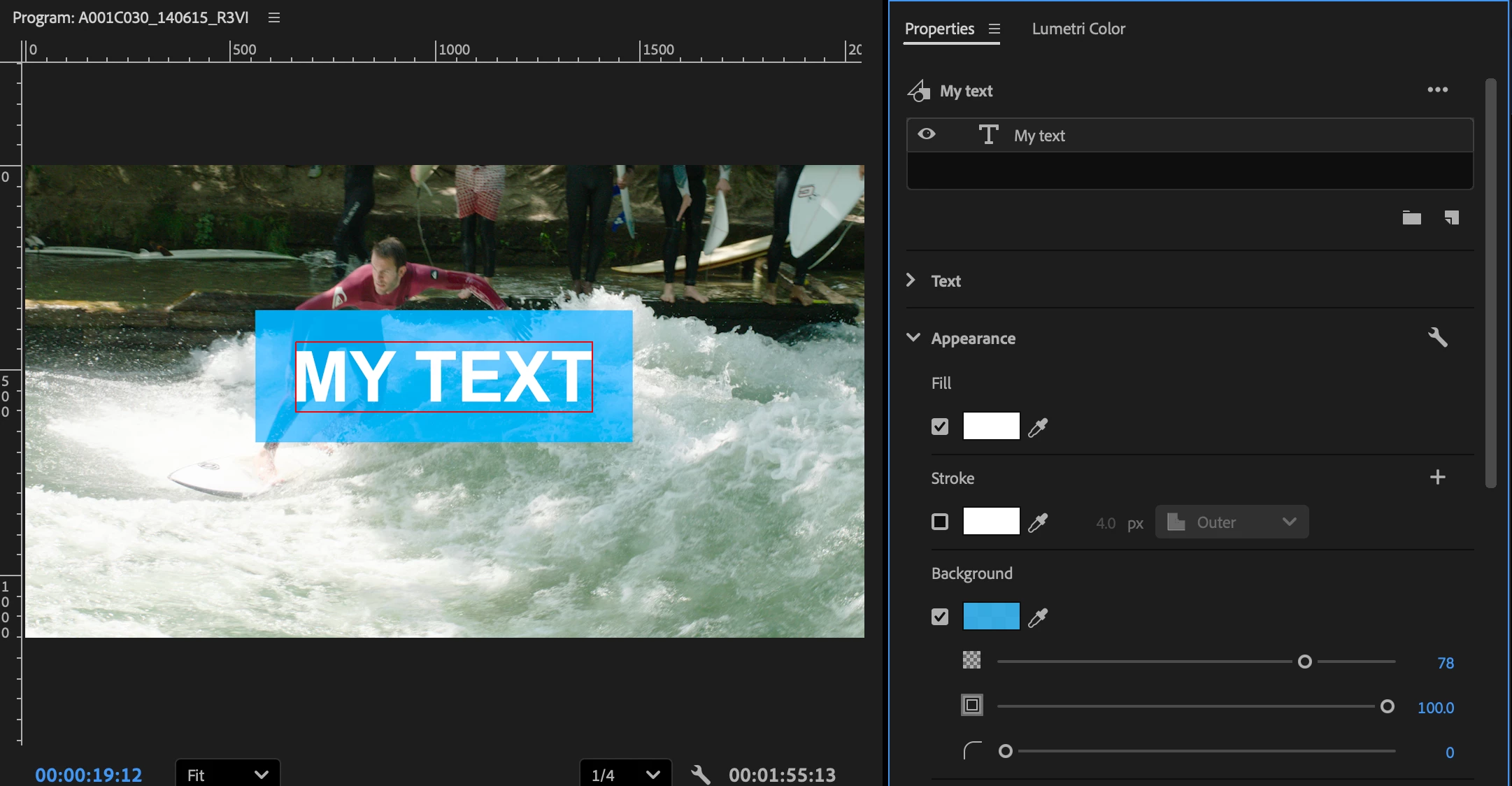The image size is (1512, 786).
Task: Click the Background color eyedropper
Action: [x=1038, y=617]
